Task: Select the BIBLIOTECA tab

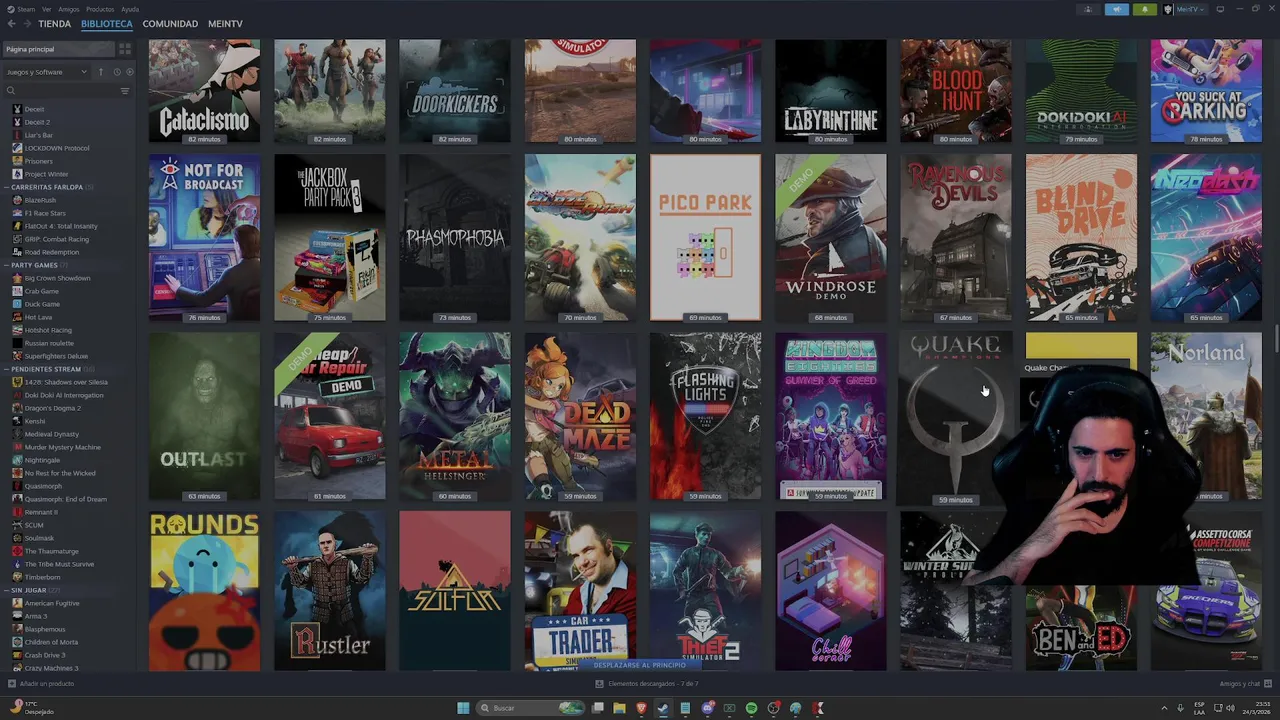Action: click(x=106, y=24)
